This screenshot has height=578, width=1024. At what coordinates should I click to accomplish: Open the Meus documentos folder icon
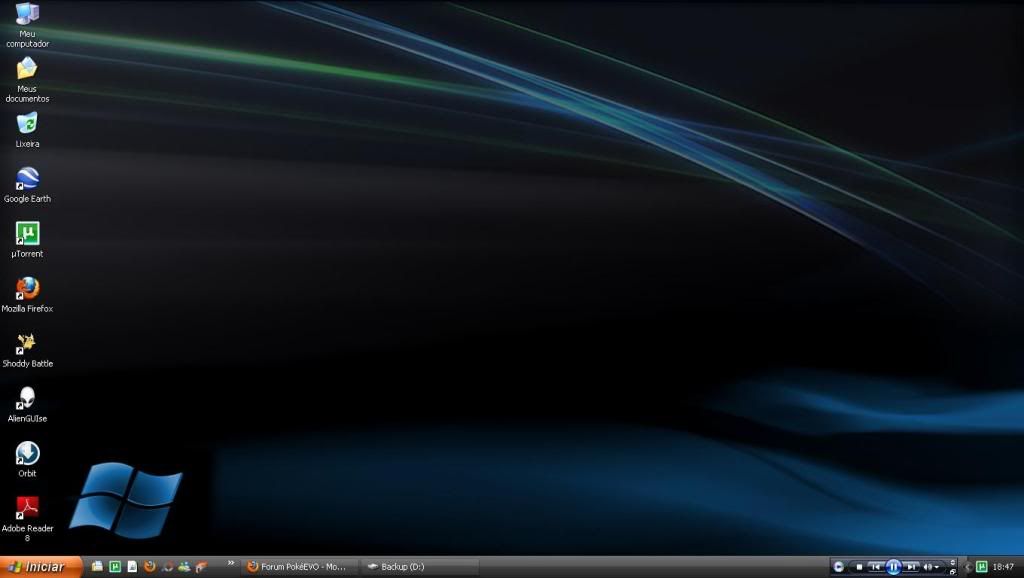point(27,69)
